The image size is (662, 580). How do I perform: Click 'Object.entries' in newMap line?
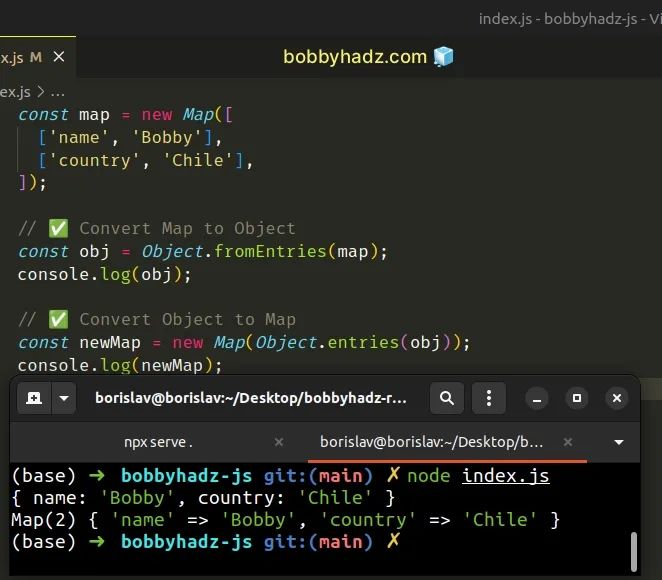pos(327,342)
